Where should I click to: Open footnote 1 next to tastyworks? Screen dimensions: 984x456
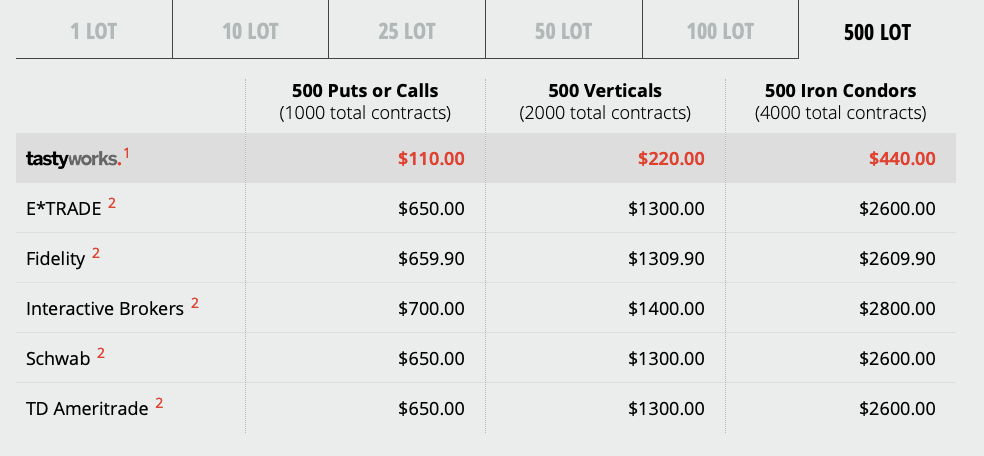(x=126, y=153)
